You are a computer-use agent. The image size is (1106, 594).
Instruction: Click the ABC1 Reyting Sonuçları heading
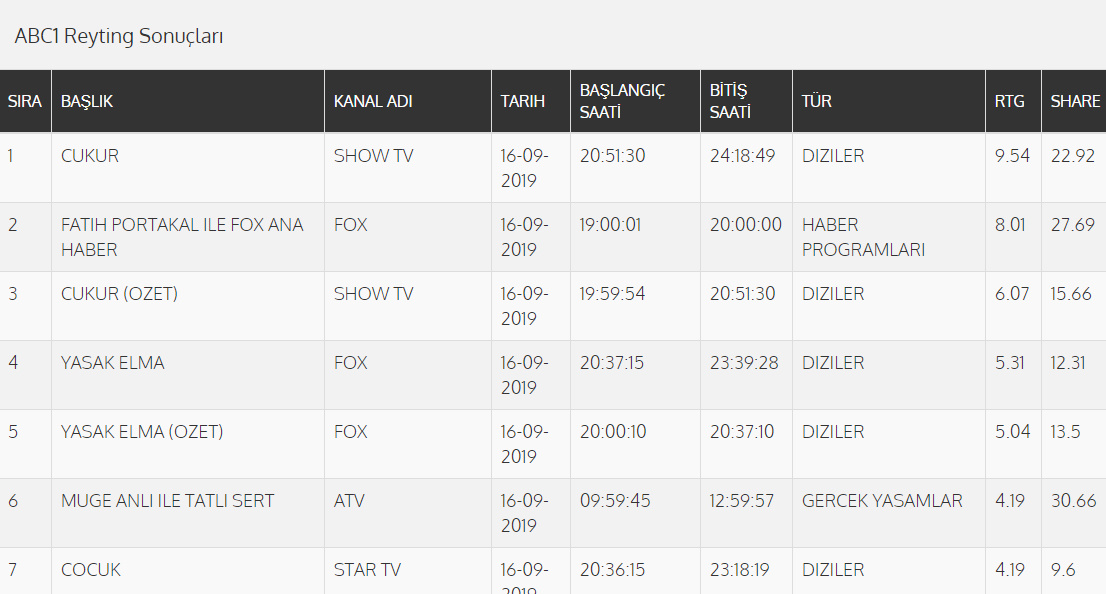pos(119,37)
